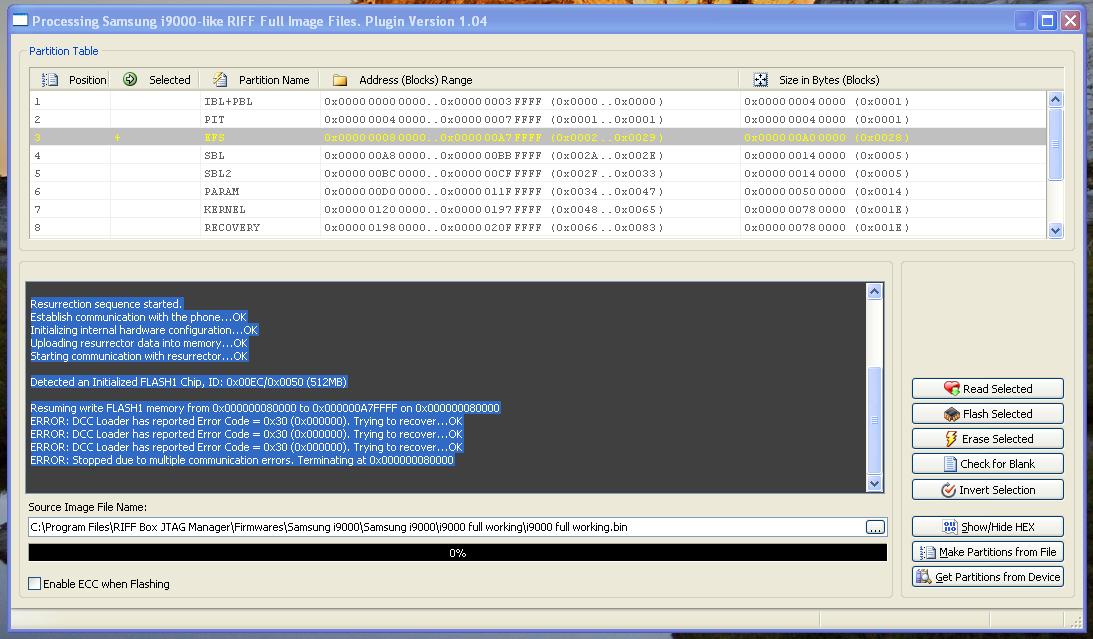Click the Position column header text

(88, 80)
